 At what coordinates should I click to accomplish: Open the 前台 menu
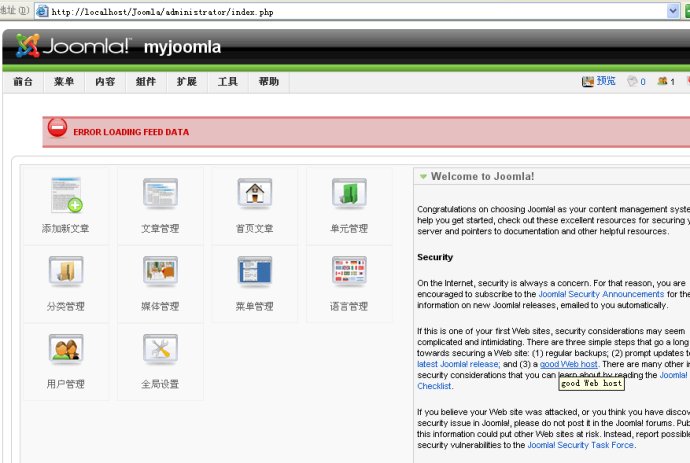tap(23, 82)
